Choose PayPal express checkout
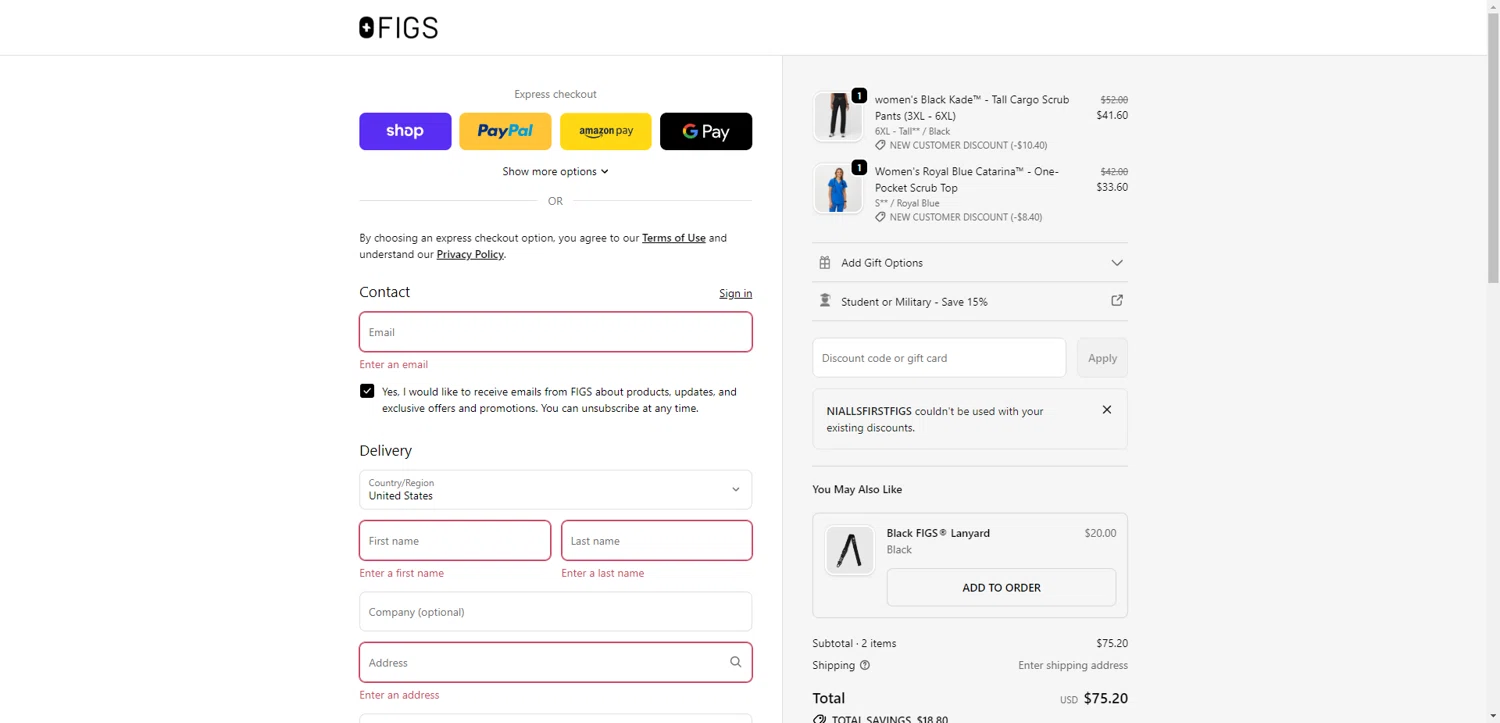This screenshot has width=1500, height=723. pyautogui.click(x=505, y=131)
